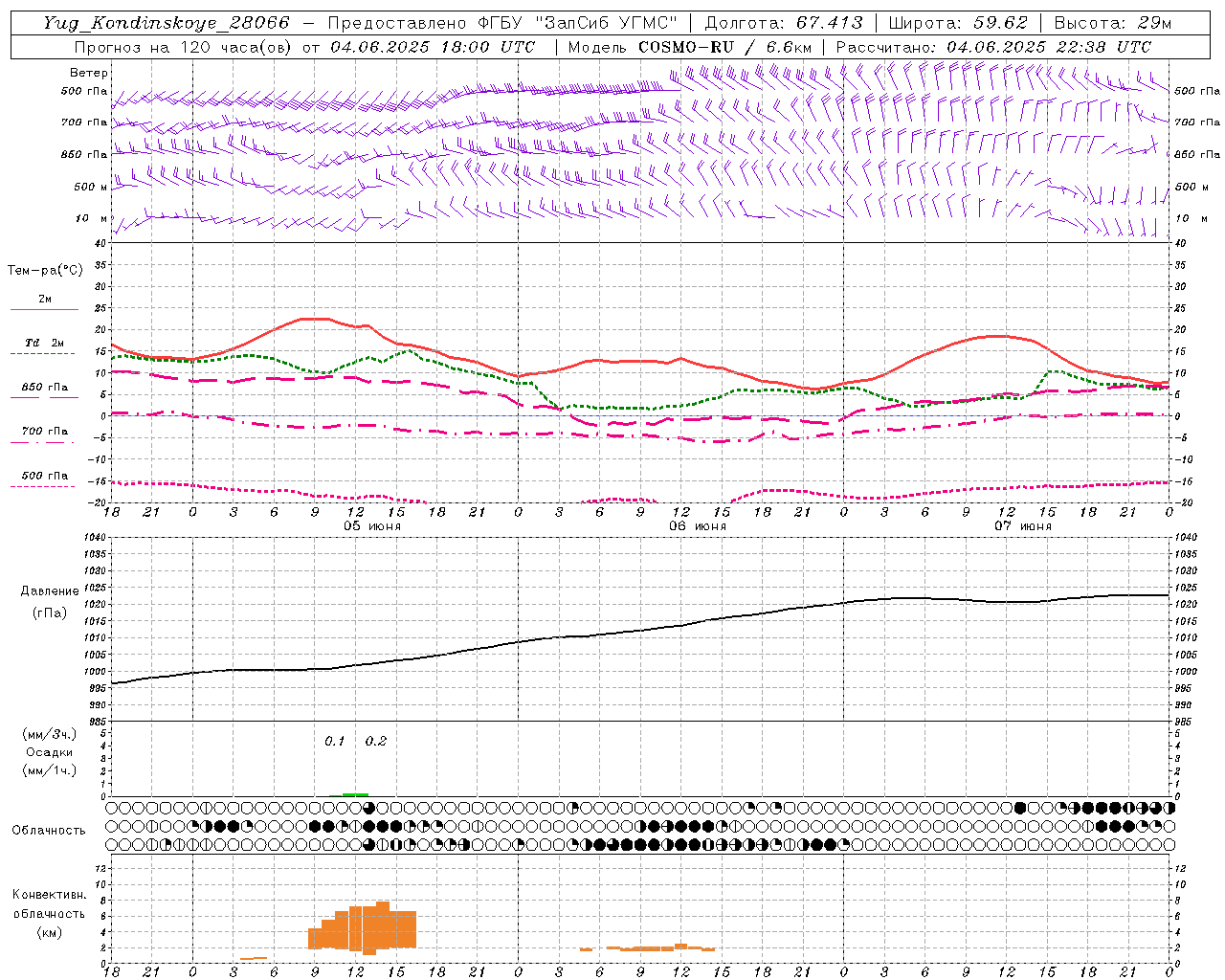Click the station name Yug_Kondinskoye_28066

click(166, 23)
